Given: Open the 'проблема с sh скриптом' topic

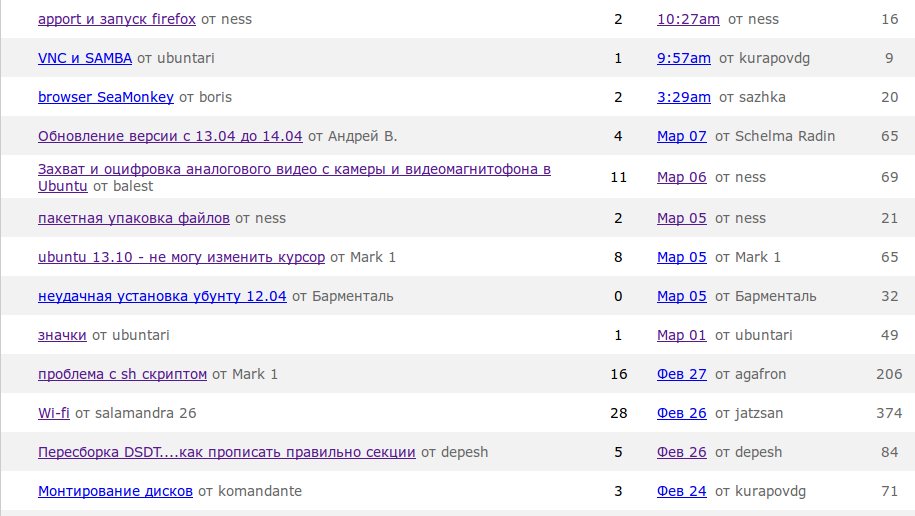Looking at the screenshot, I should [122, 374].
